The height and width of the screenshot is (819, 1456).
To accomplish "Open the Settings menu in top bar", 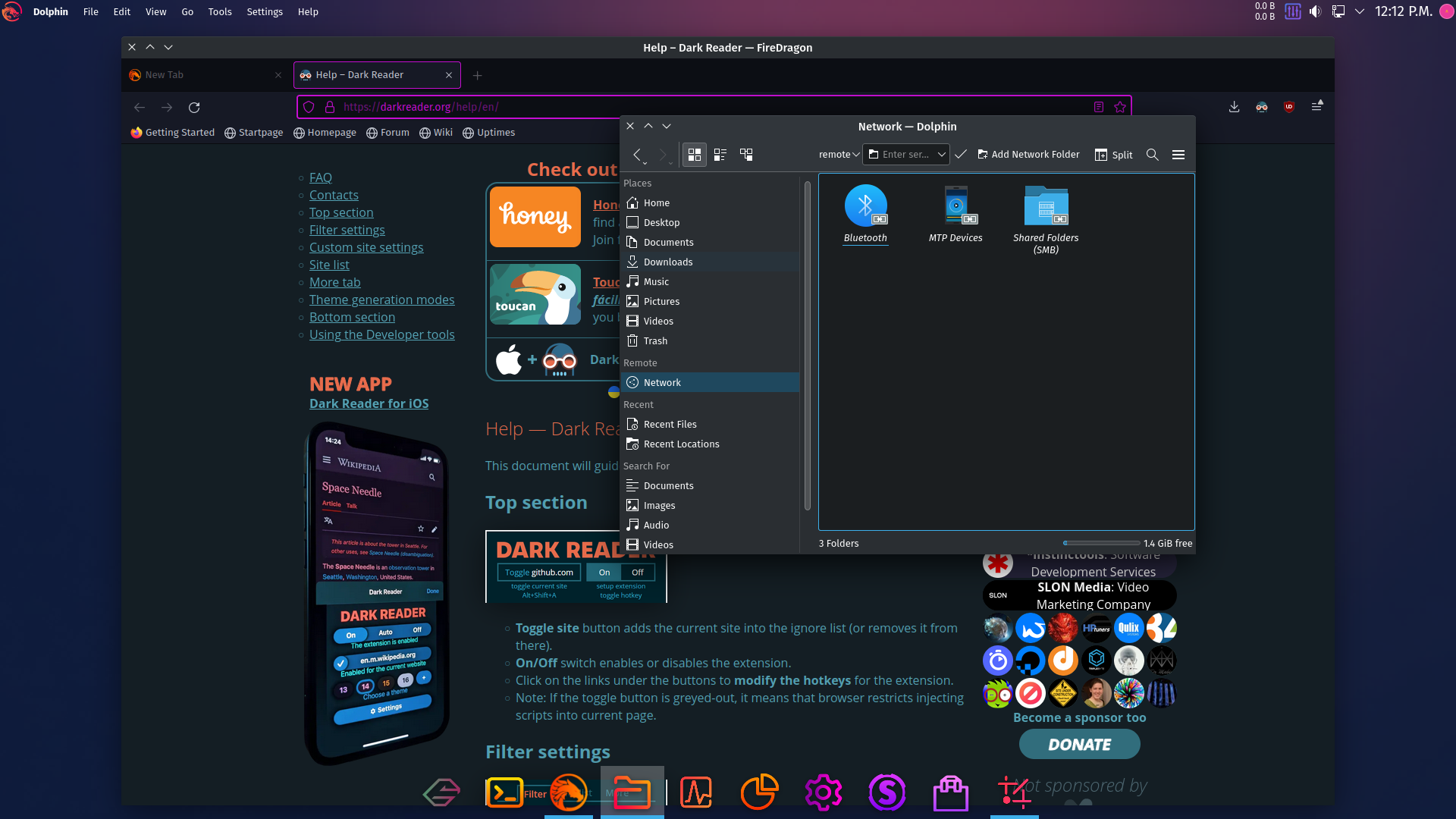I will (x=265, y=11).
